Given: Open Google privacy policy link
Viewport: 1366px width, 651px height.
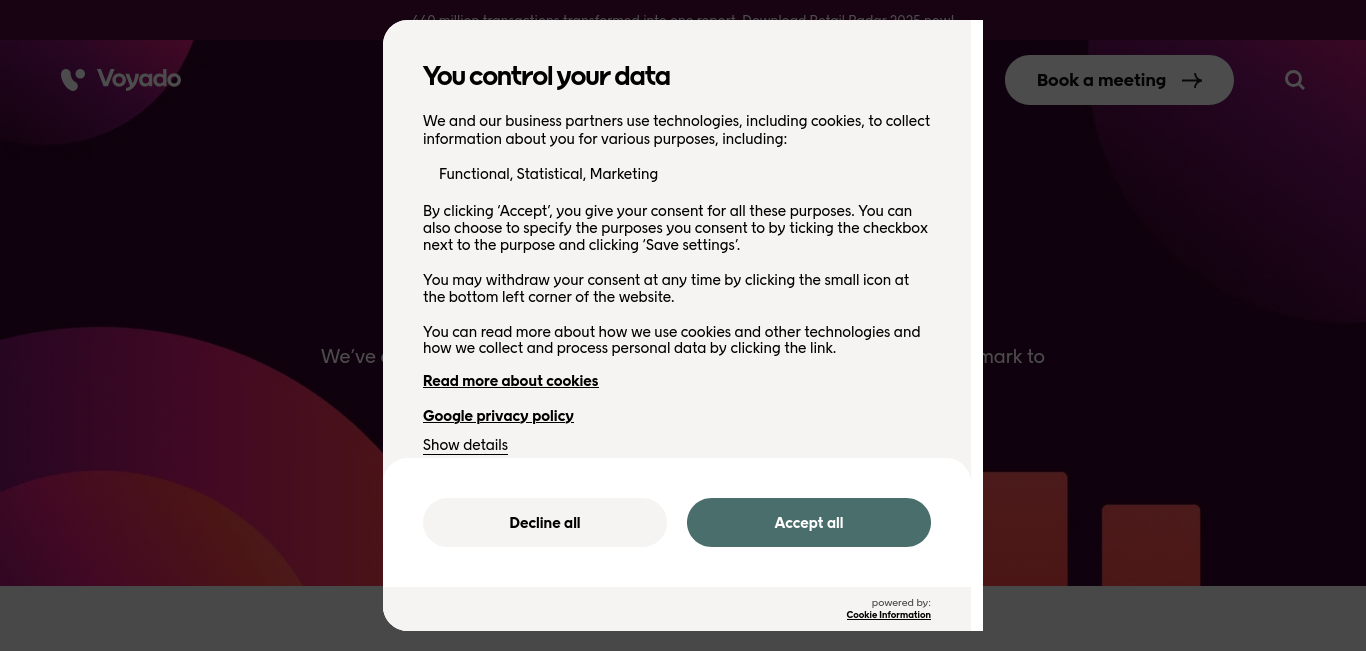Looking at the screenshot, I should (498, 416).
